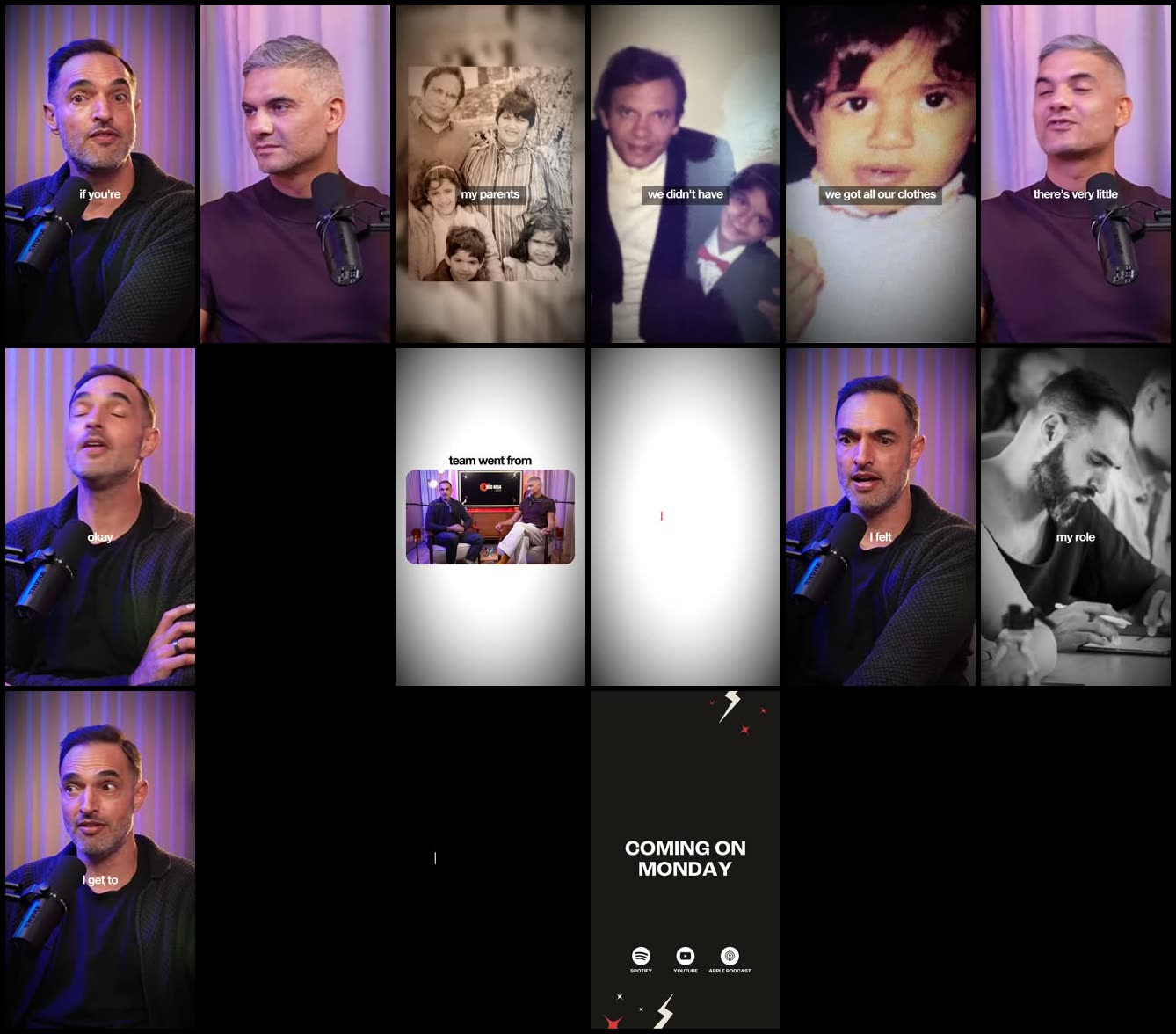Click the Apple Podcast icon in the promo frame

(730, 956)
